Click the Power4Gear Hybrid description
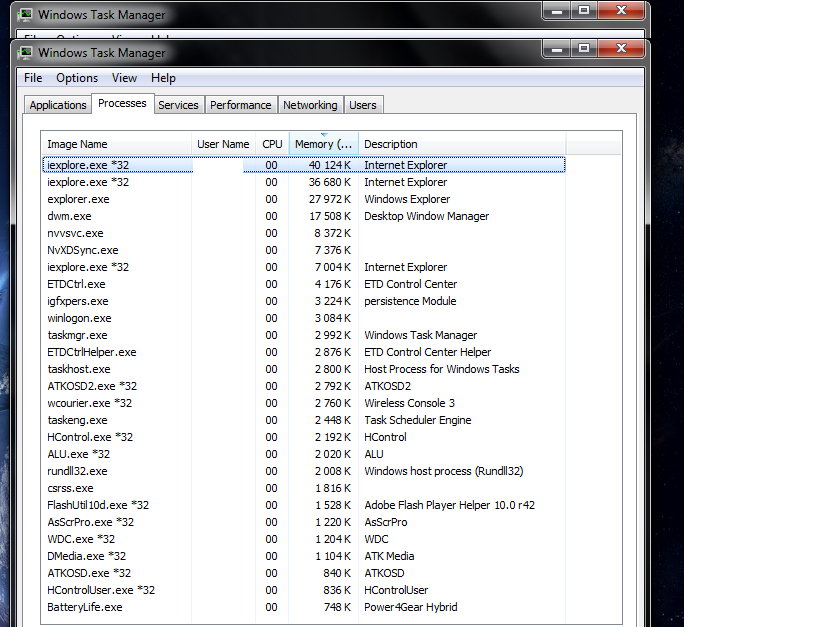The image size is (819, 627). (411, 607)
